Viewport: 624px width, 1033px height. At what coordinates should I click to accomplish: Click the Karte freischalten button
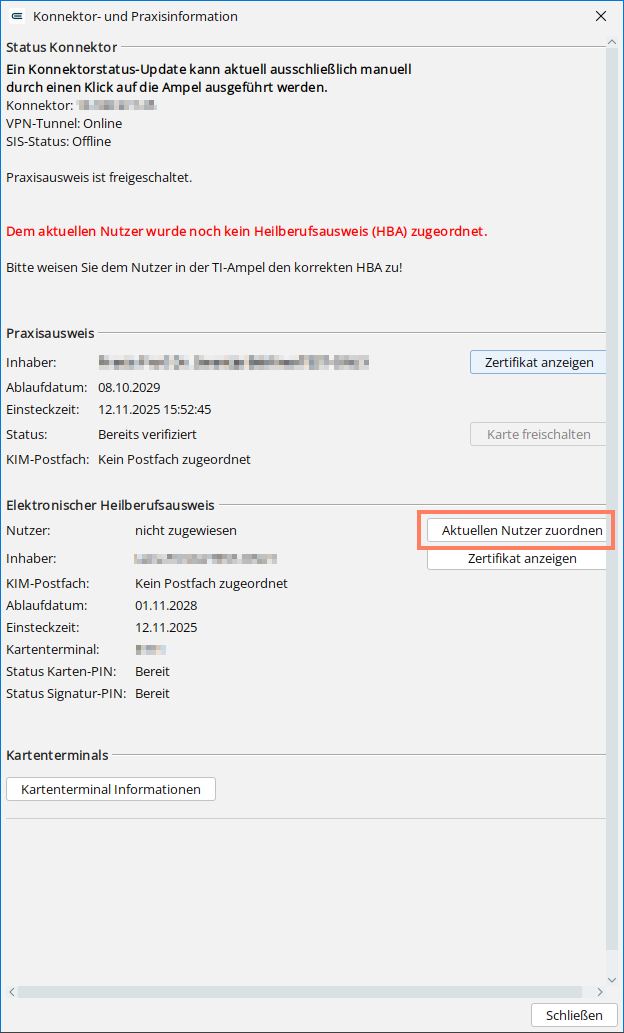(x=538, y=434)
